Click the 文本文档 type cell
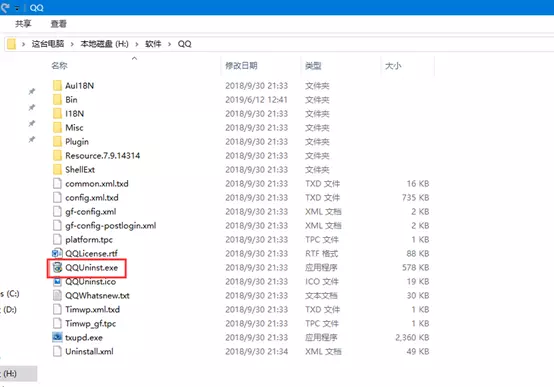The width and height of the screenshot is (554, 387). coord(321,295)
